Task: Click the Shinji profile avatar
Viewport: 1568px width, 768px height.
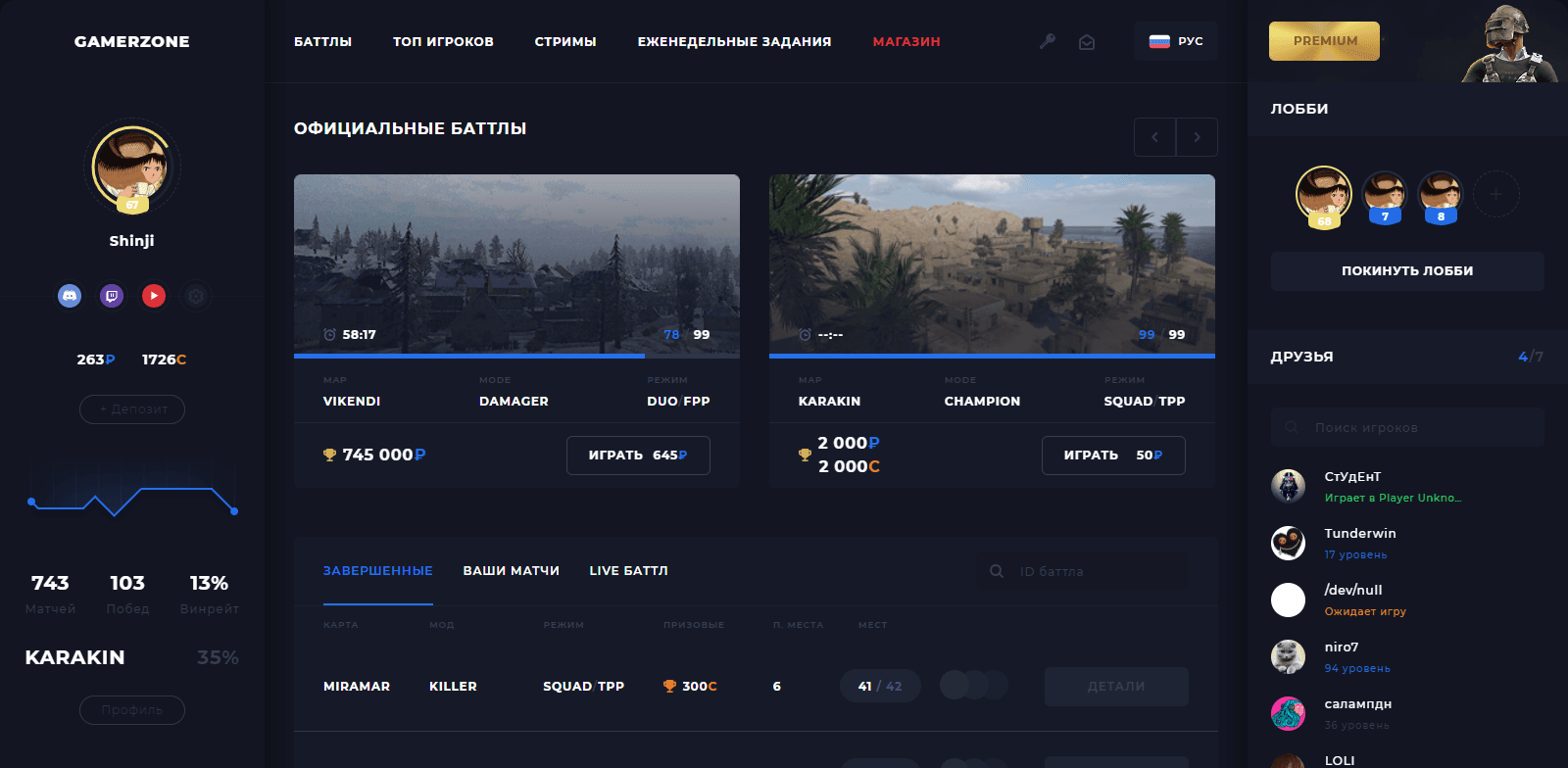Action: click(x=132, y=168)
